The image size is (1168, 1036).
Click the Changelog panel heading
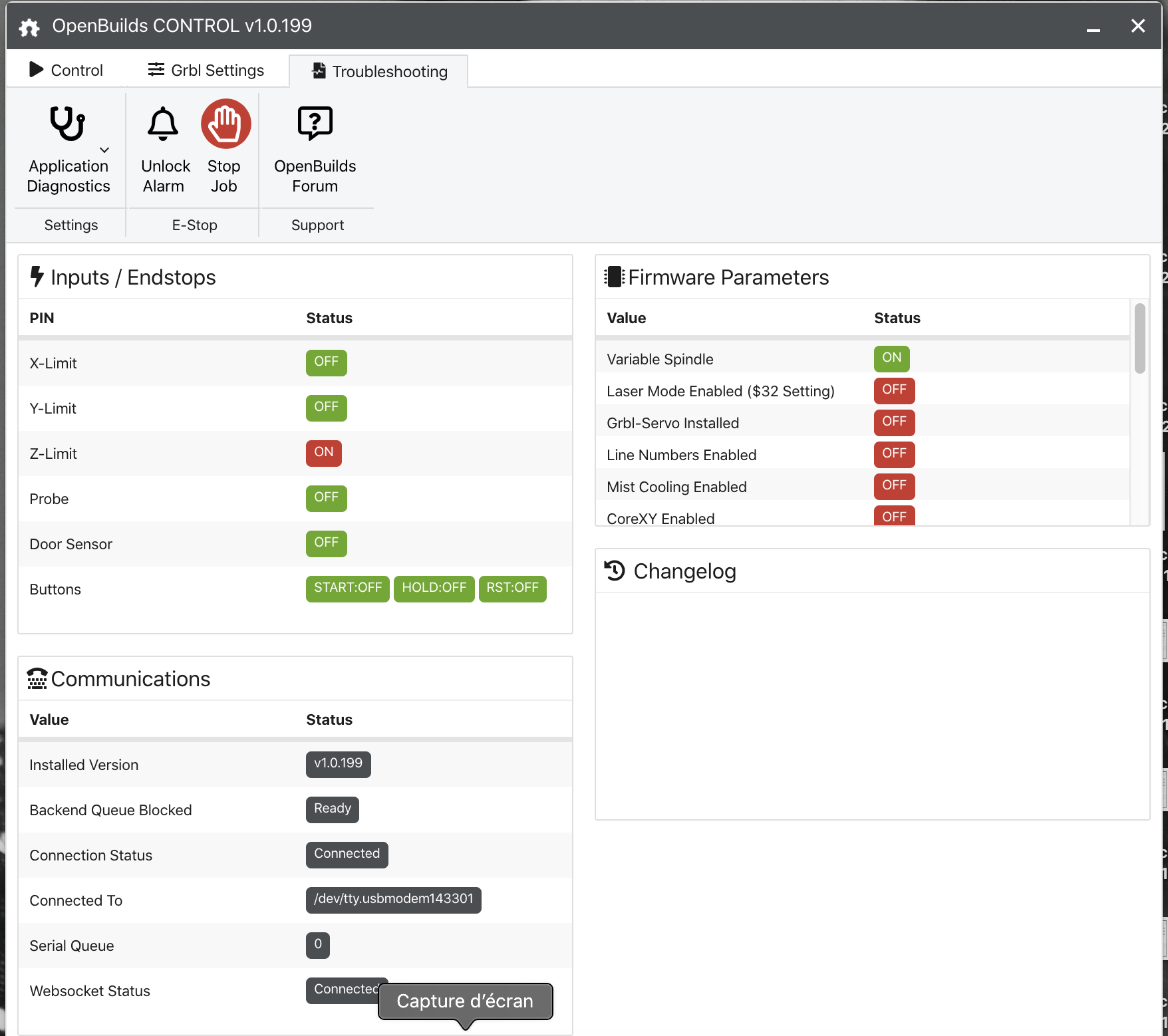(684, 571)
